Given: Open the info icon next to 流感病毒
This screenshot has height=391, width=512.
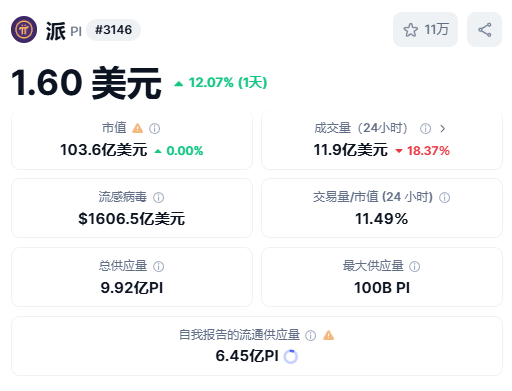Looking at the screenshot, I should click(x=158, y=197).
